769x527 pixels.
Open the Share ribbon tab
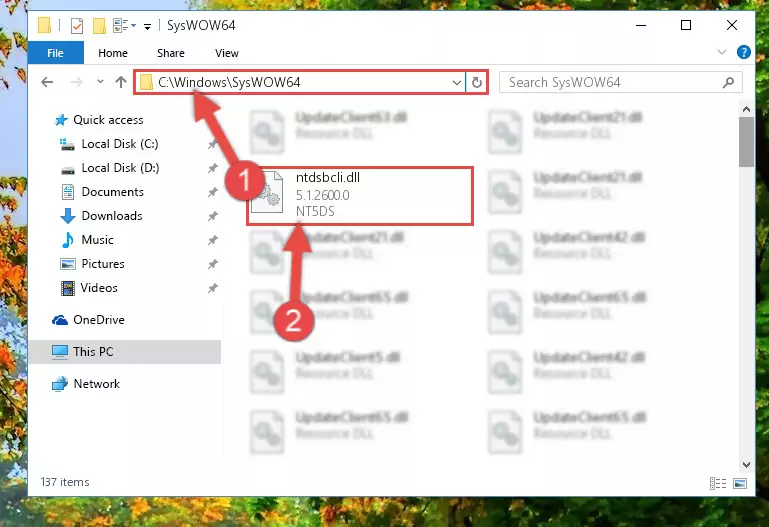[171, 53]
